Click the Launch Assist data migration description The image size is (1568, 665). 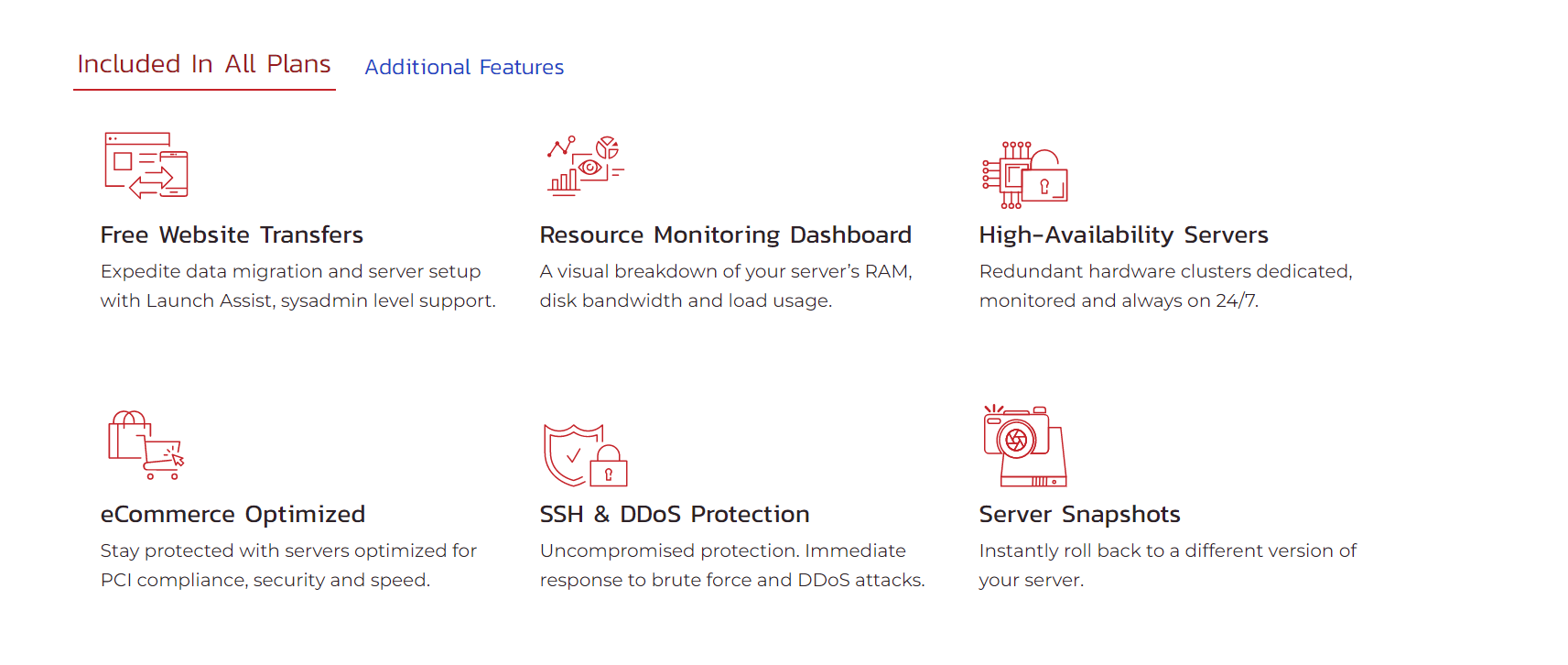tap(298, 286)
